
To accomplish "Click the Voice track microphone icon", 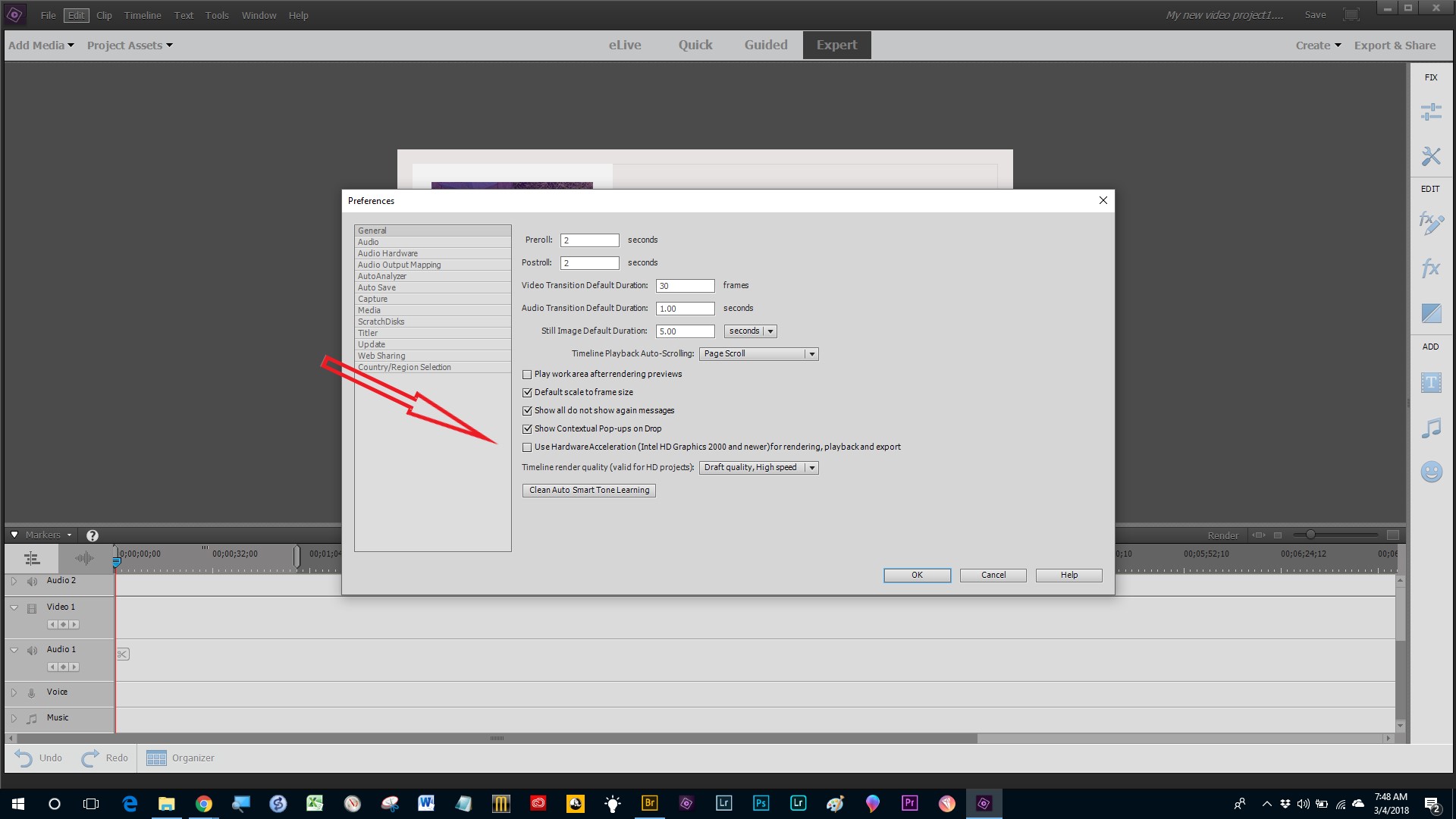I will tap(32, 693).
